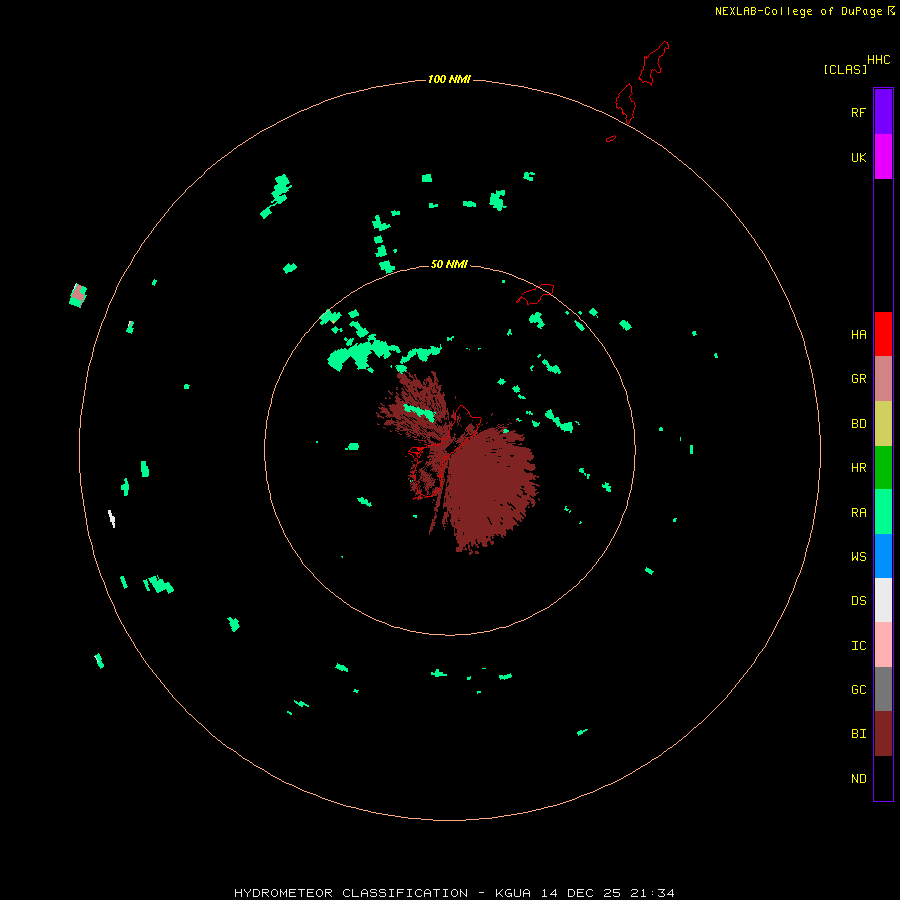The height and width of the screenshot is (900, 900).
Task: Click the "GC" legend label
Action: pyautogui.click(x=859, y=690)
